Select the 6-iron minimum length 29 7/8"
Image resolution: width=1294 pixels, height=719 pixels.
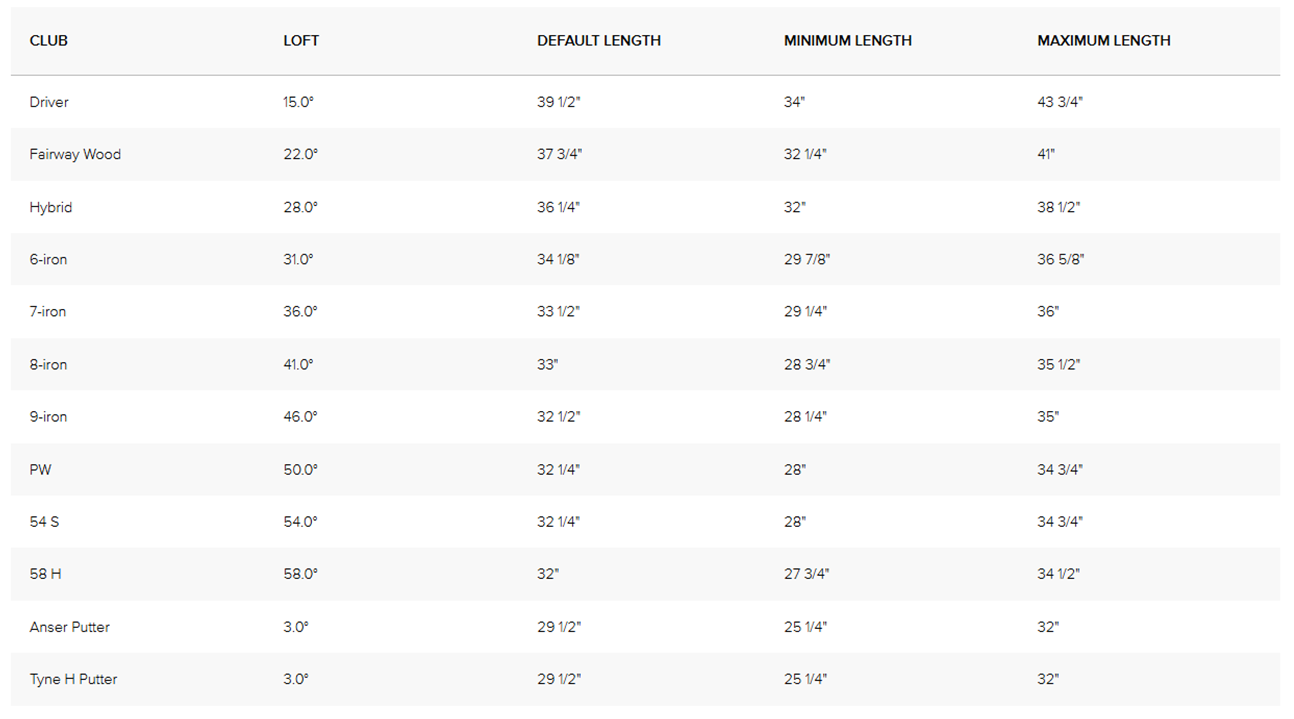click(807, 259)
